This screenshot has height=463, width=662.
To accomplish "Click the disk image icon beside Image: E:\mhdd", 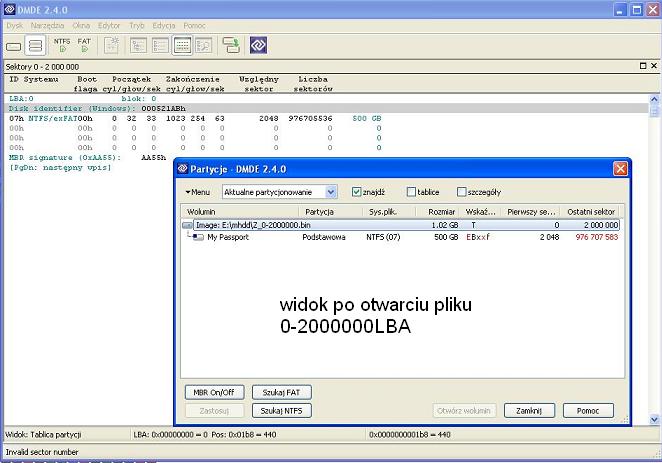I will (x=187, y=225).
